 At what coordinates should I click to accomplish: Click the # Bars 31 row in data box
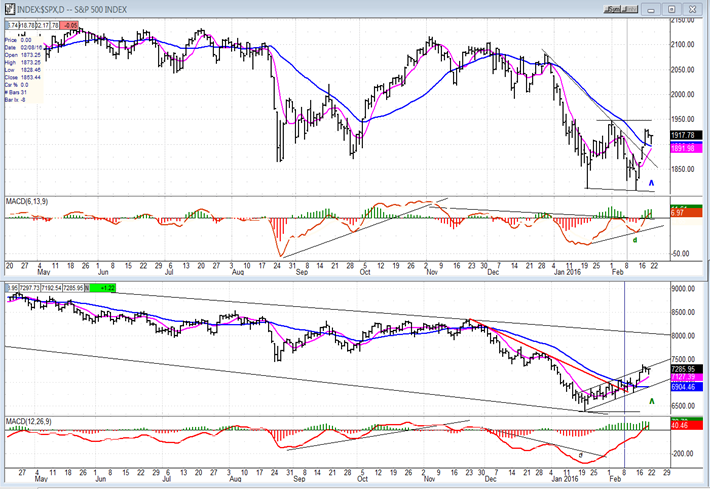(16, 92)
